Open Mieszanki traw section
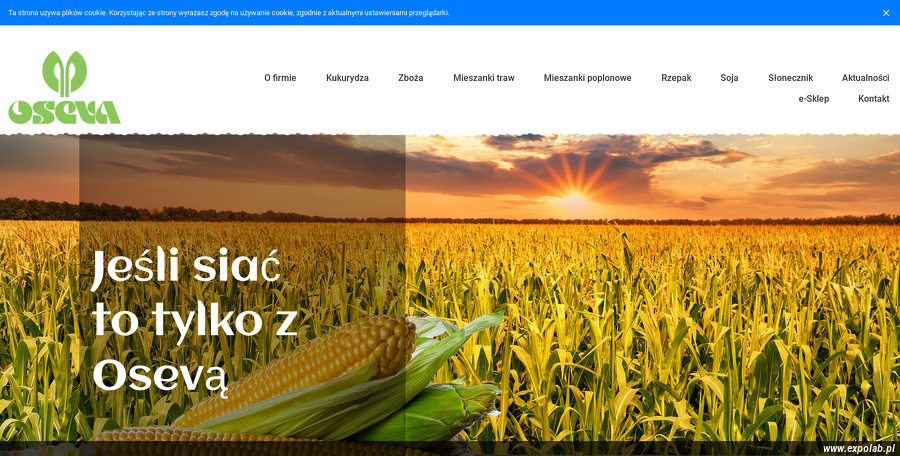The height and width of the screenshot is (456, 900). click(x=484, y=78)
